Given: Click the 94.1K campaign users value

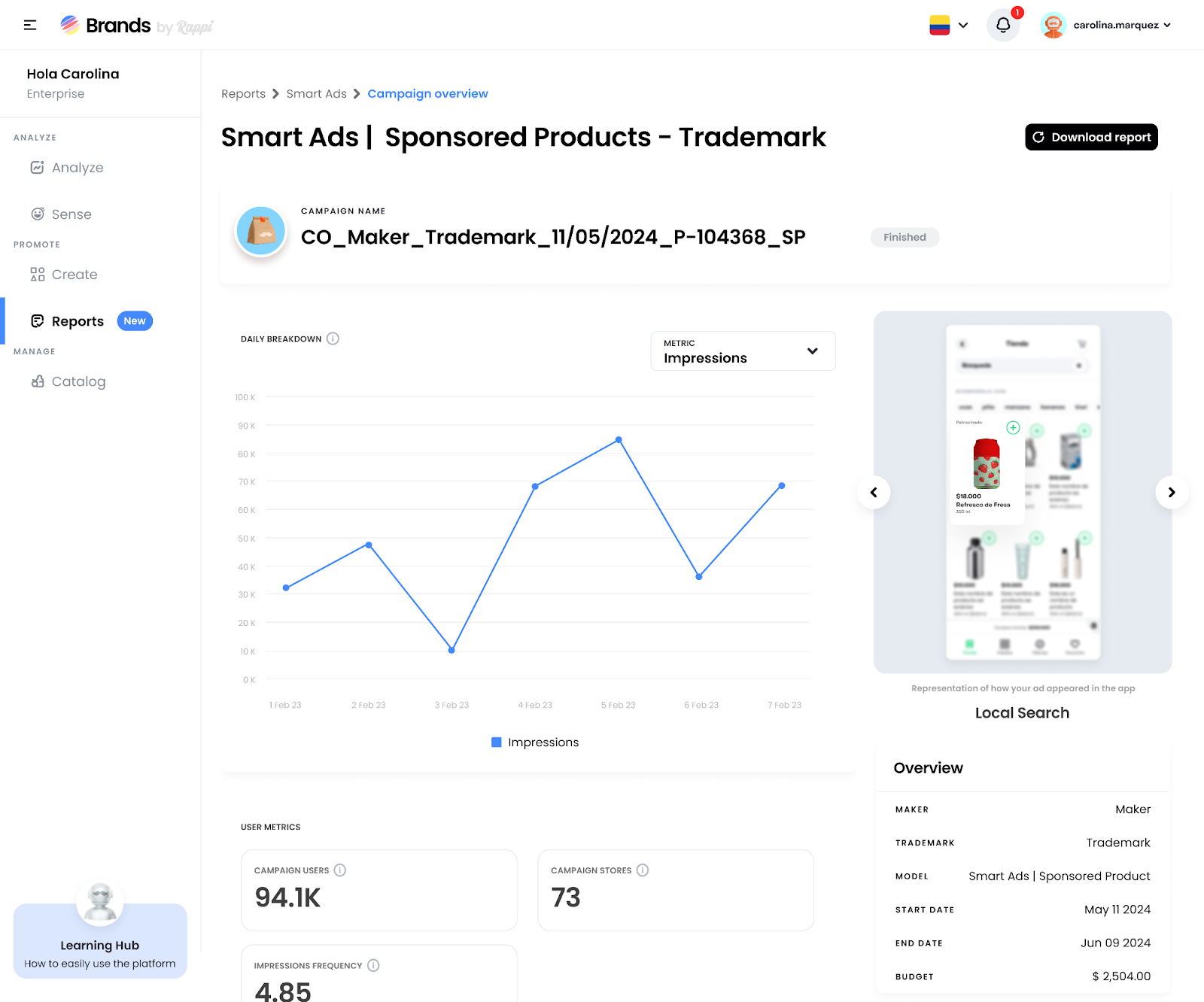Looking at the screenshot, I should point(287,897).
